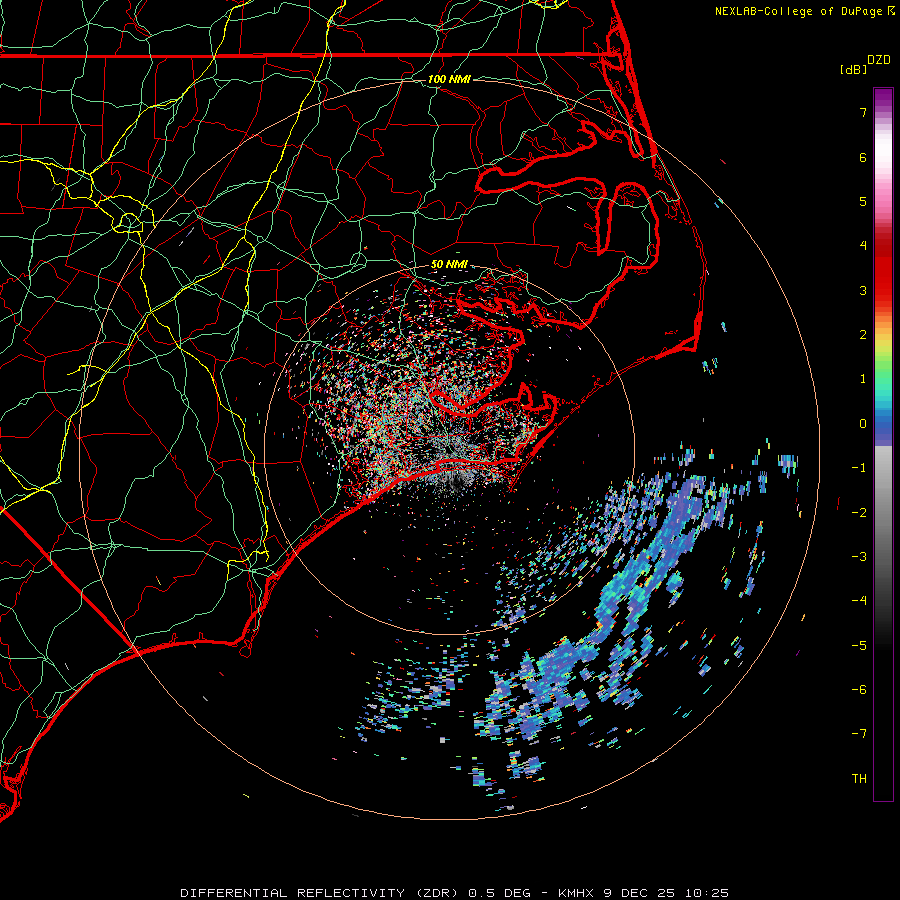The height and width of the screenshot is (900, 900).
Task: Click the 4 value on the color scale
Action: [863, 246]
